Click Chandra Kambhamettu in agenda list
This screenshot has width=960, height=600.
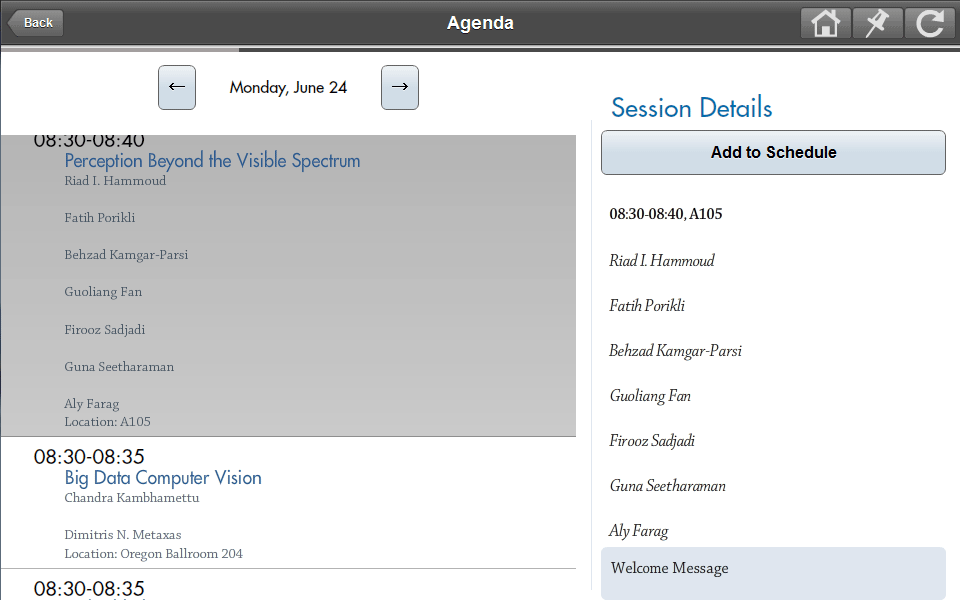[132, 498]
